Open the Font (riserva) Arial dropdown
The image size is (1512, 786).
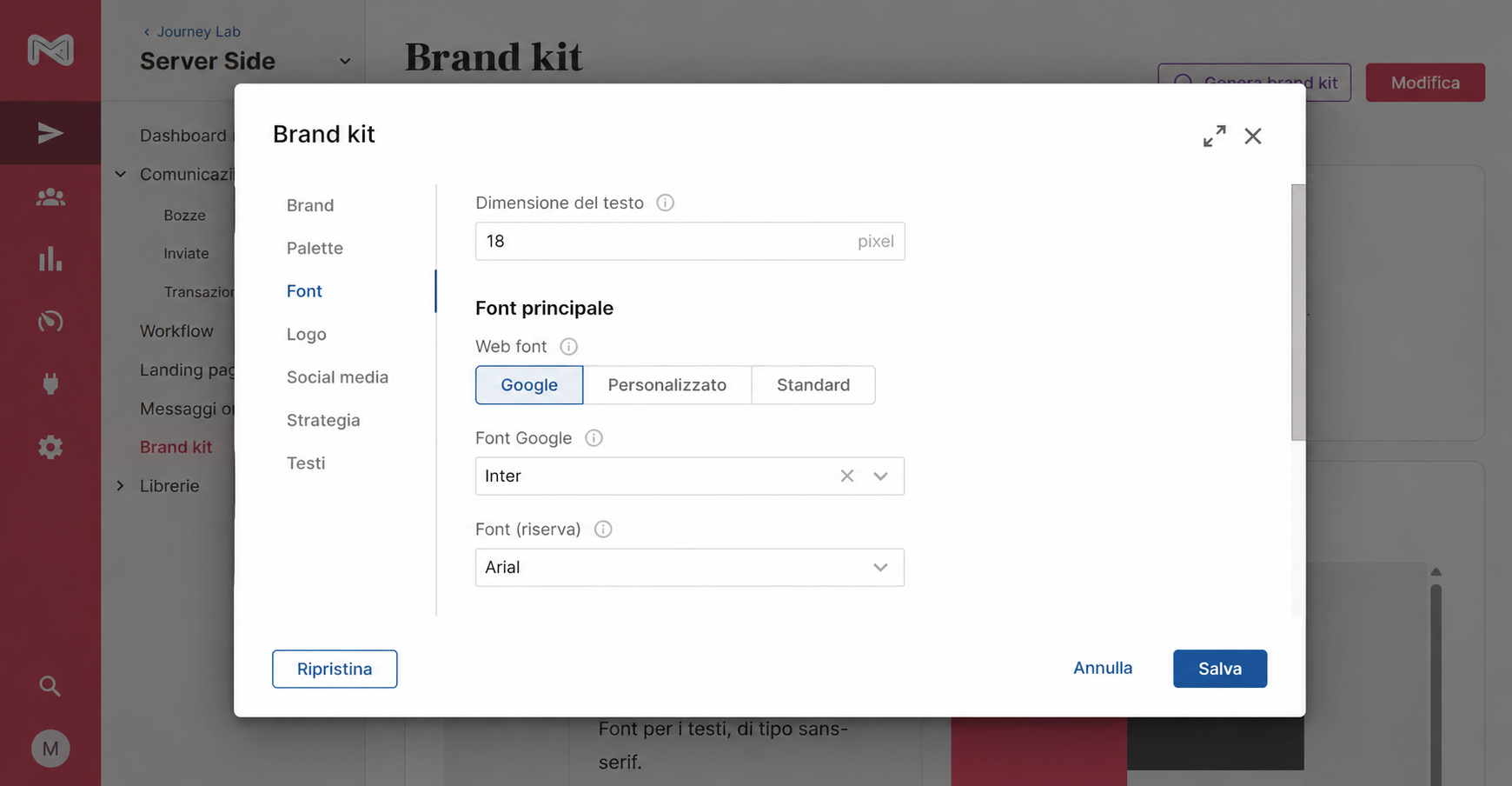click(x=690, y=567)
